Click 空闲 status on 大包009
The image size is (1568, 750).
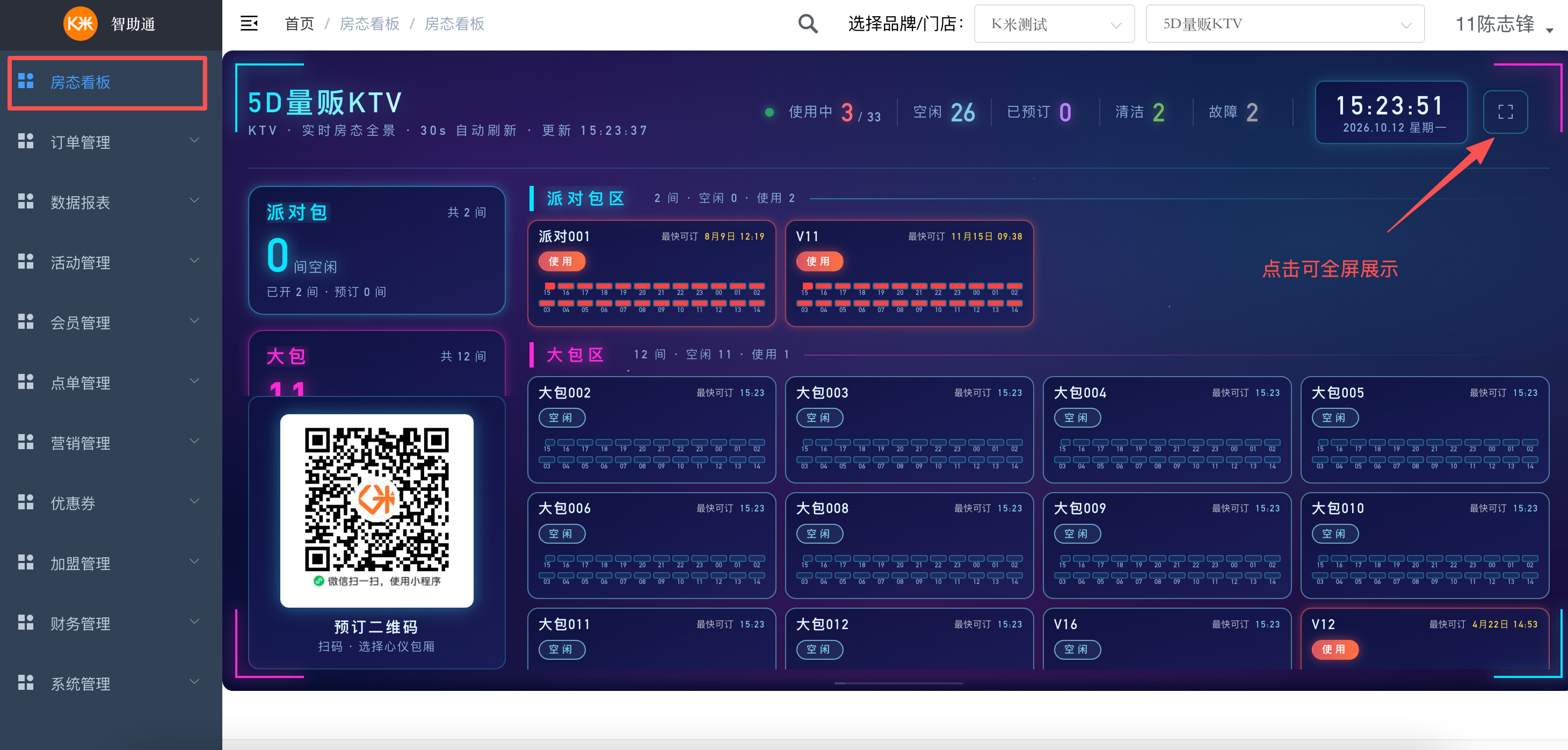[x=1077, y=534]
